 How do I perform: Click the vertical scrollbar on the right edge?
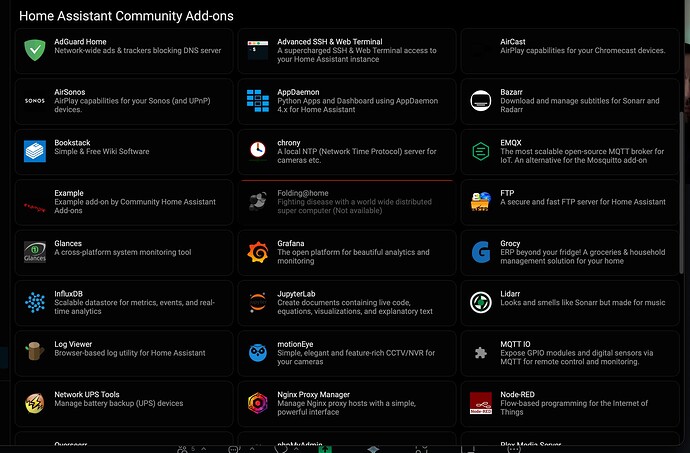(x=682, y=193)
